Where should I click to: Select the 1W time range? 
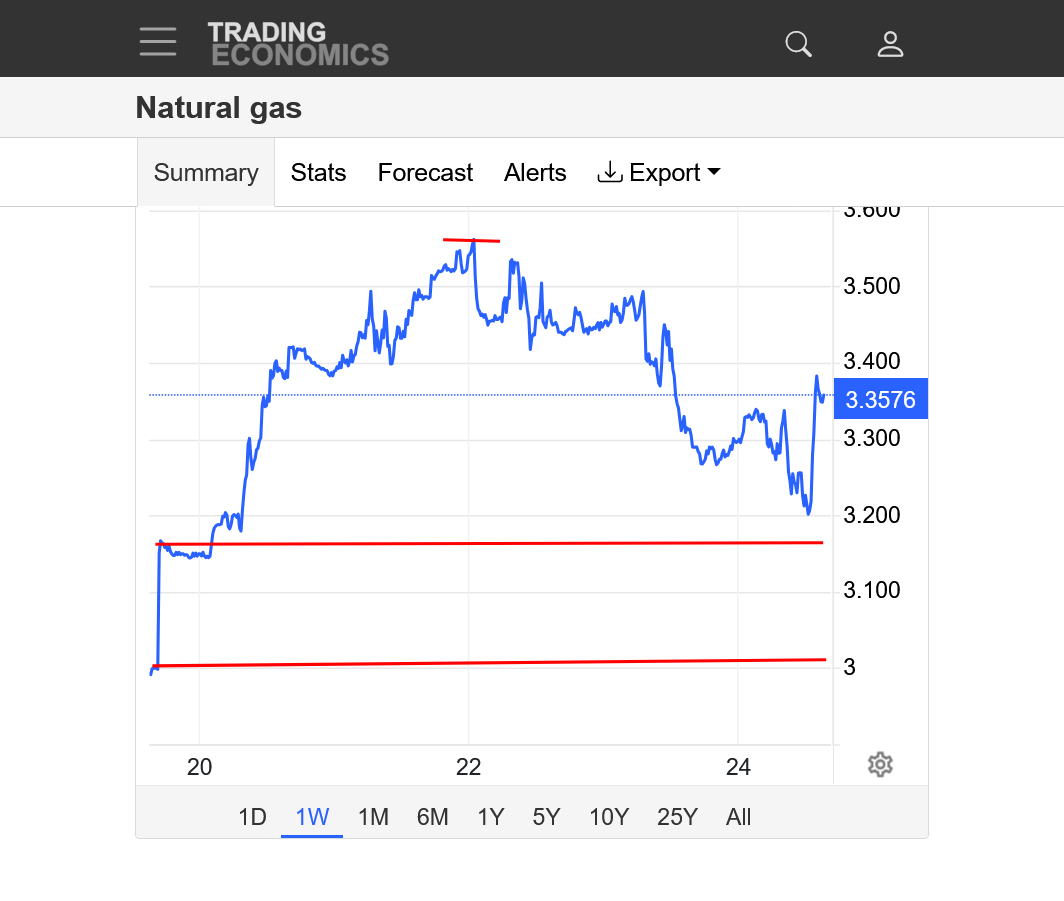tap(312, 817)
